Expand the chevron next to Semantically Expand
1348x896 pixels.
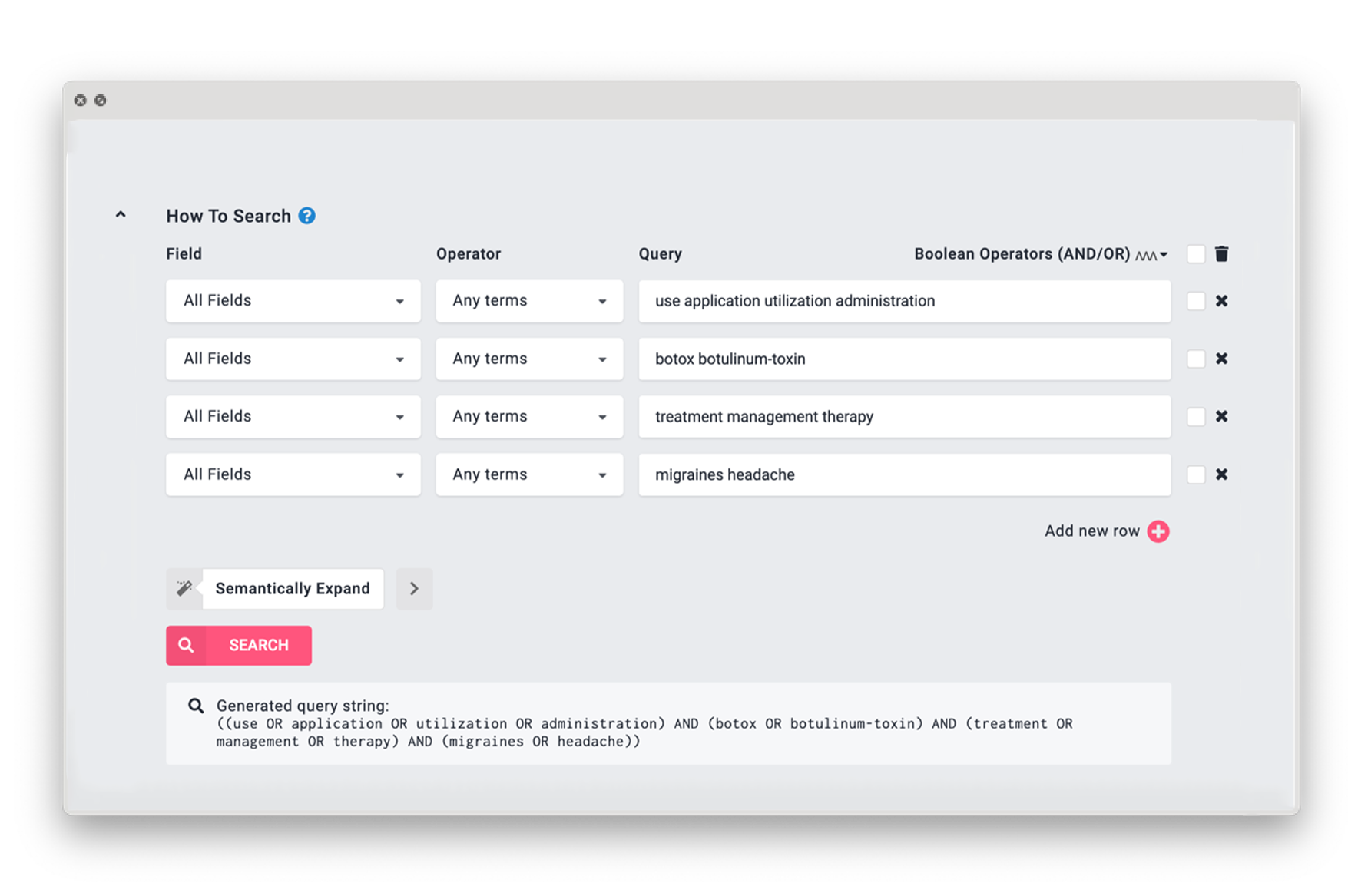pos(414,588)
